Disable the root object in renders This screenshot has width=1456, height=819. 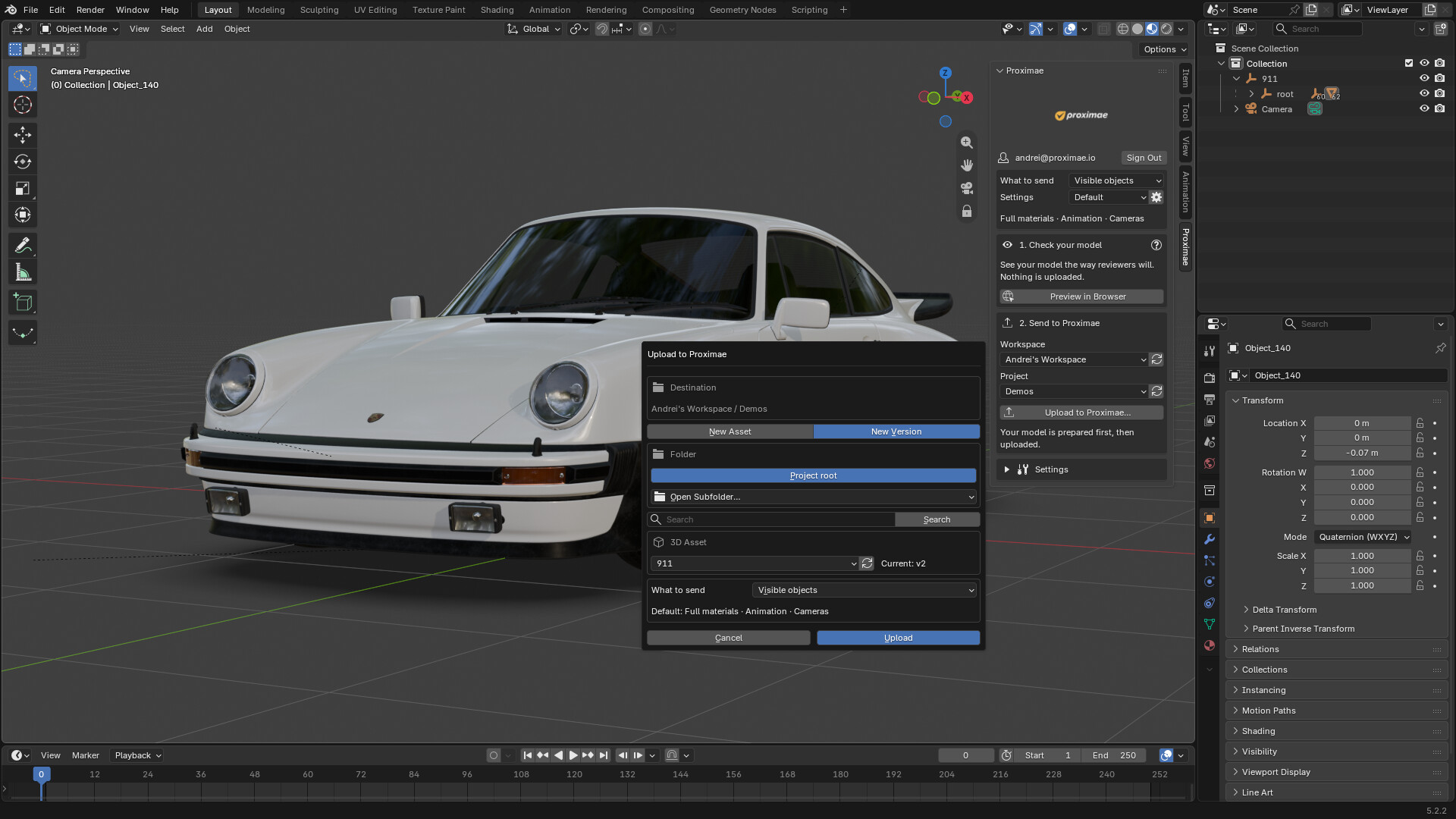pyautogui.click(x=1440, y=94)
